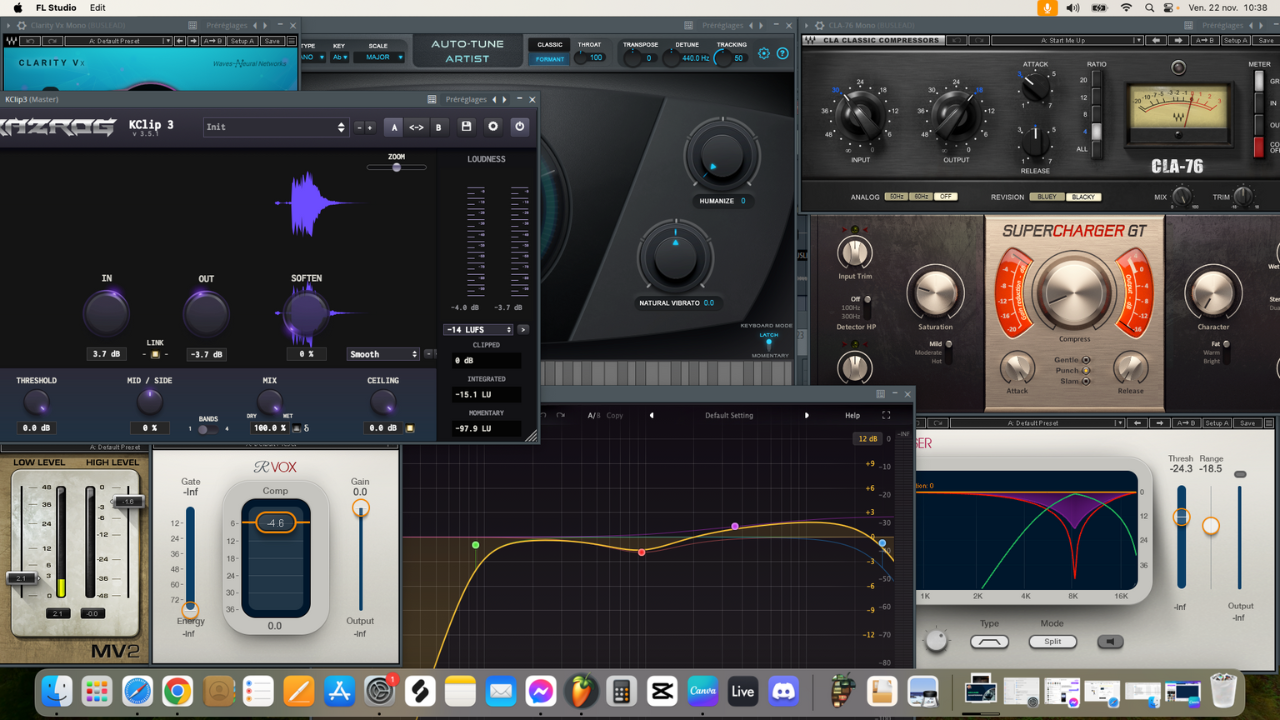The width and height of the screenshot is (1280, 720).
Task: Open the FL Studio menu in menu bar
Action: (56, 8)
